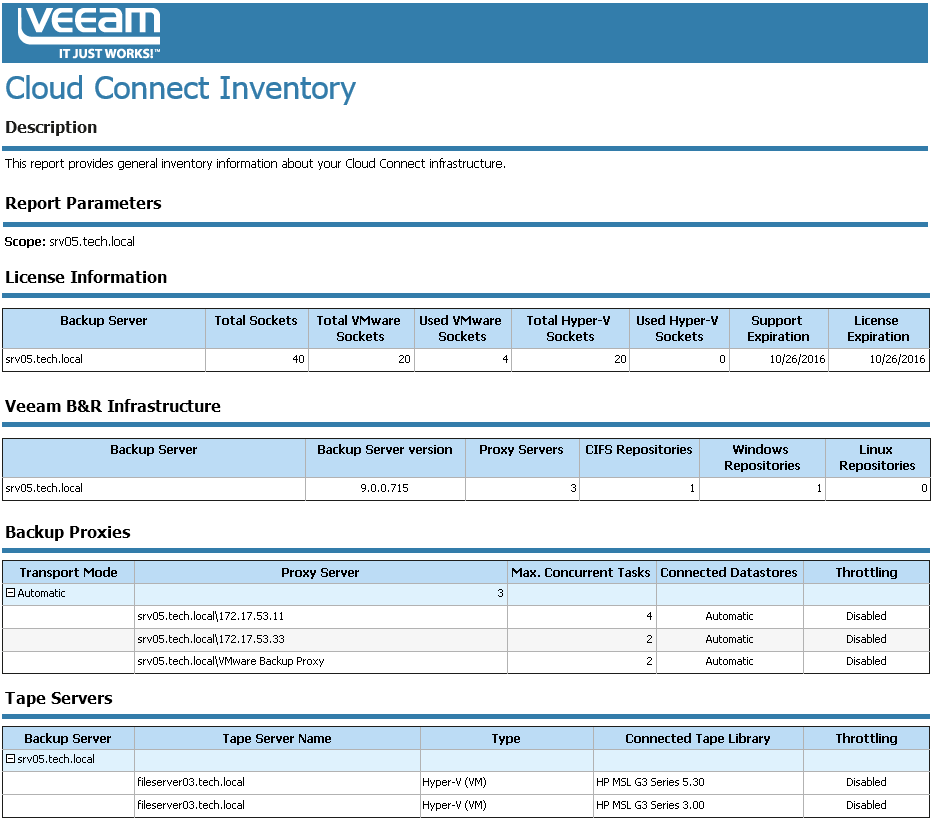Collapse the srv05.tech.local tape server group
The image size is (933, 824).
pos(10,759)
